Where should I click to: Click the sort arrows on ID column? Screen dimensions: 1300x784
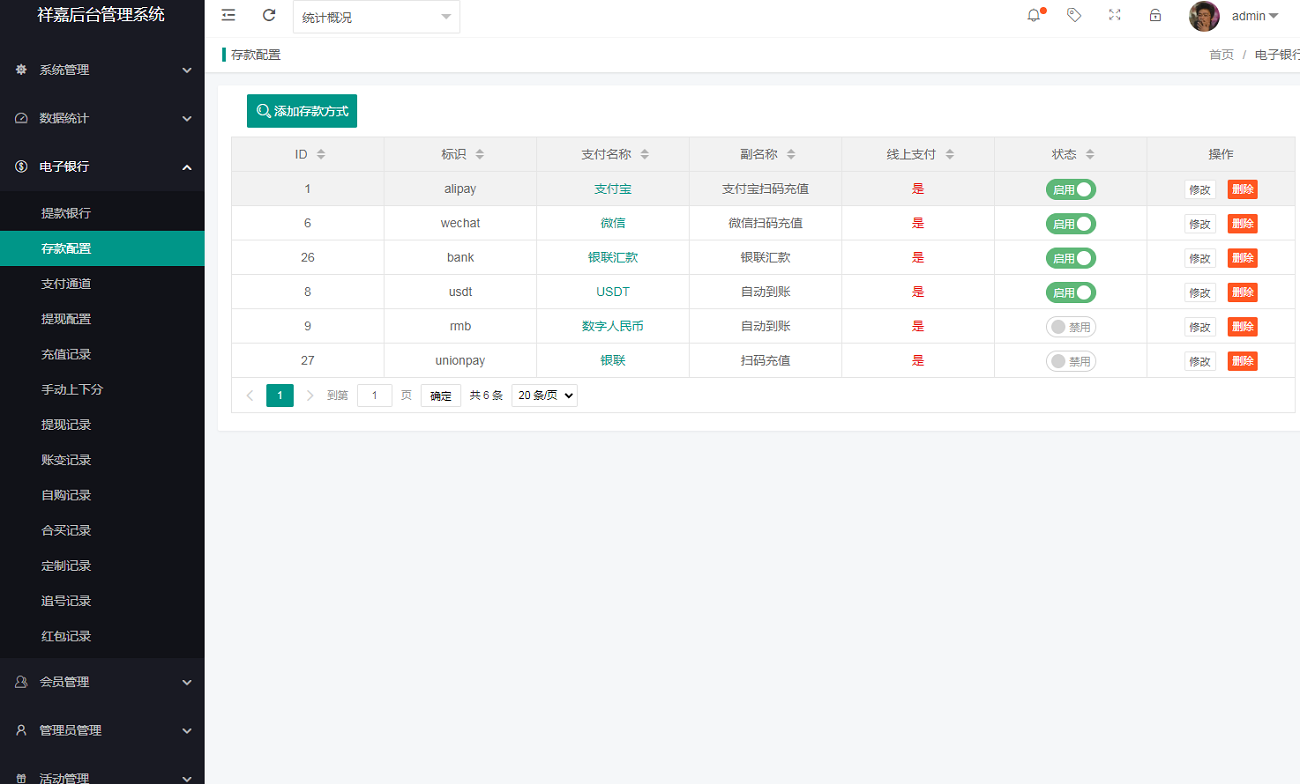point(321,154)
